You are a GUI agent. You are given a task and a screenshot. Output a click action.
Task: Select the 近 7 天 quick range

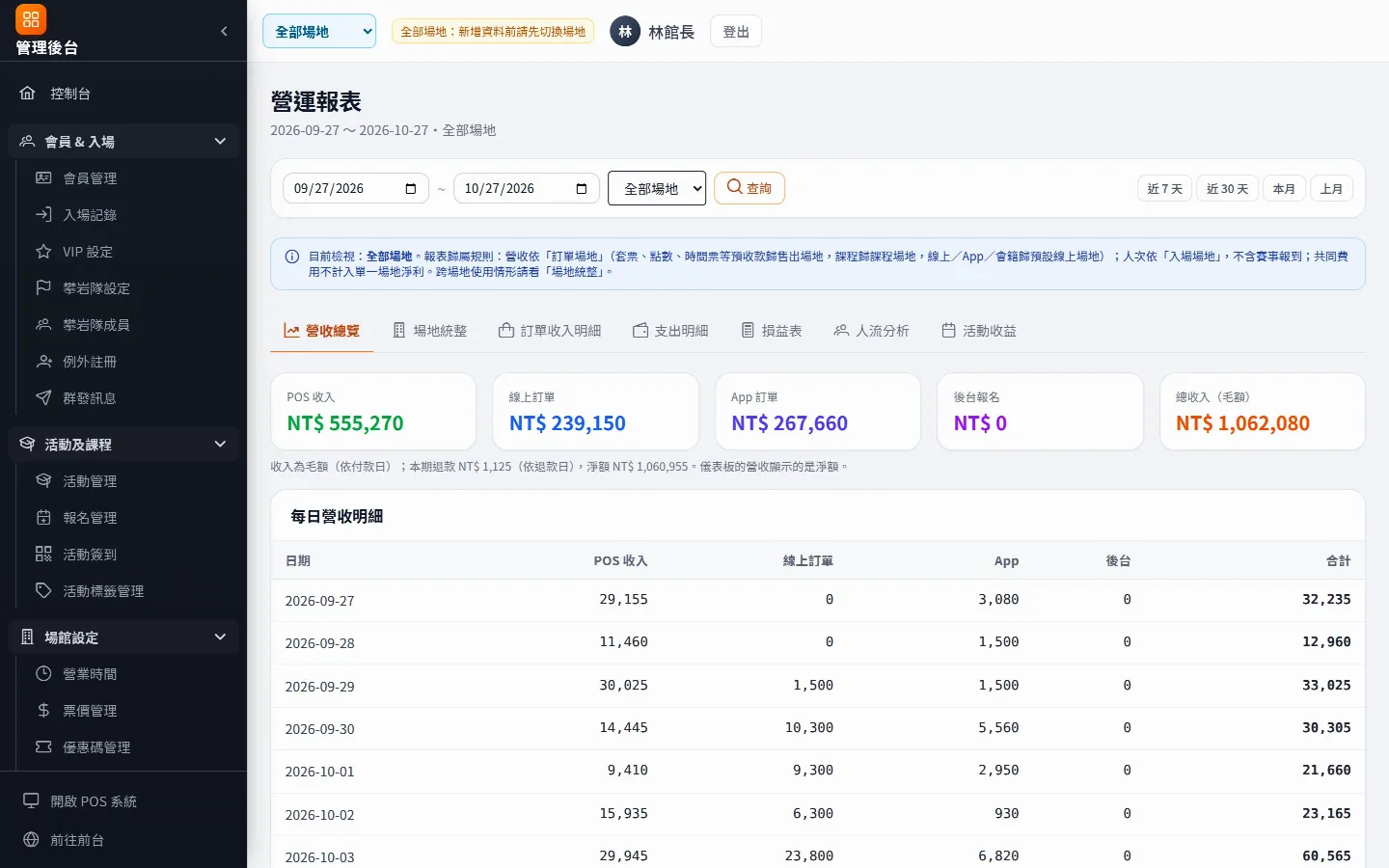(x=1165, y=189)
